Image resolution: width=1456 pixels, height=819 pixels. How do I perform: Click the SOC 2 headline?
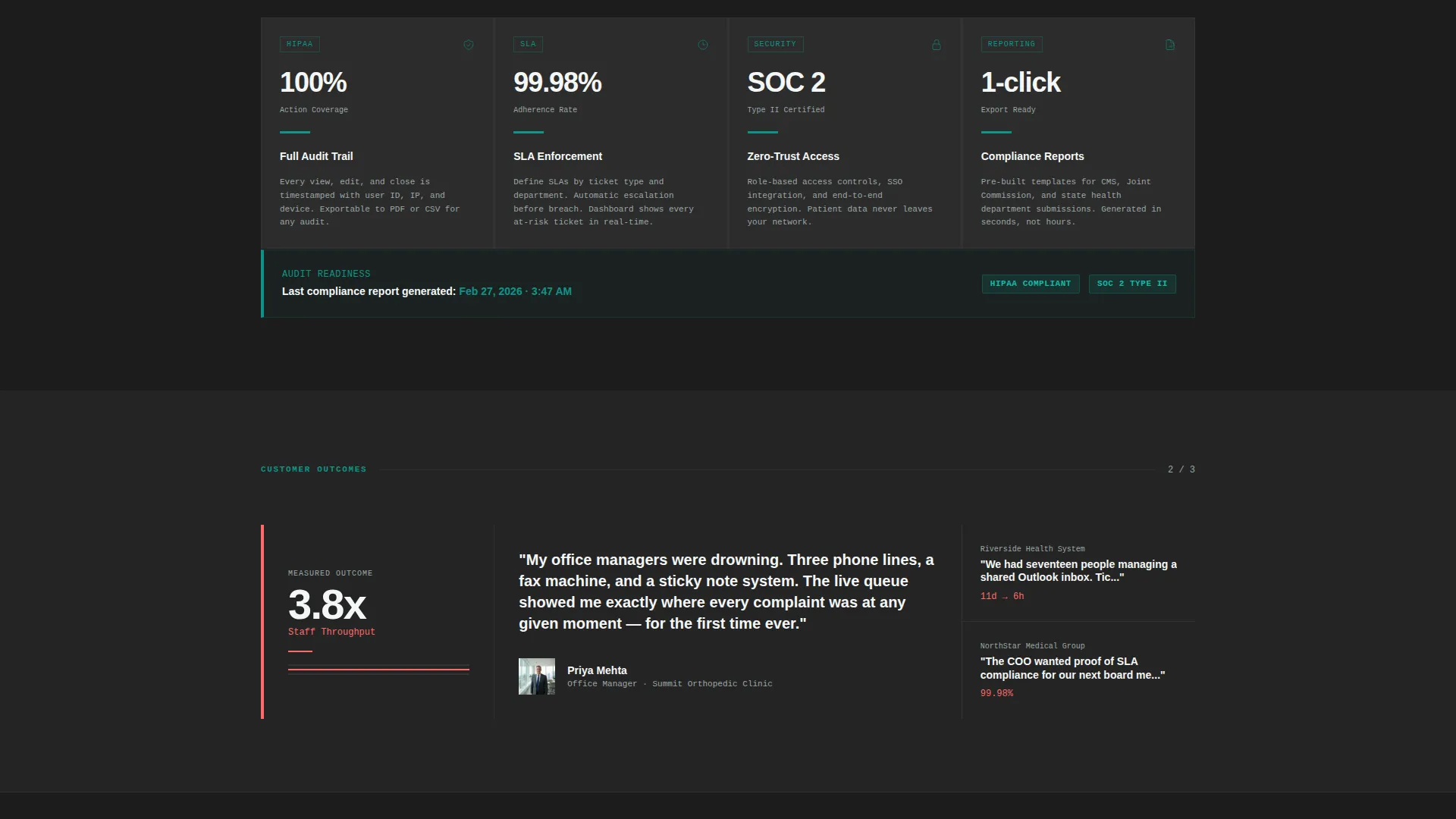click(786, 82)
